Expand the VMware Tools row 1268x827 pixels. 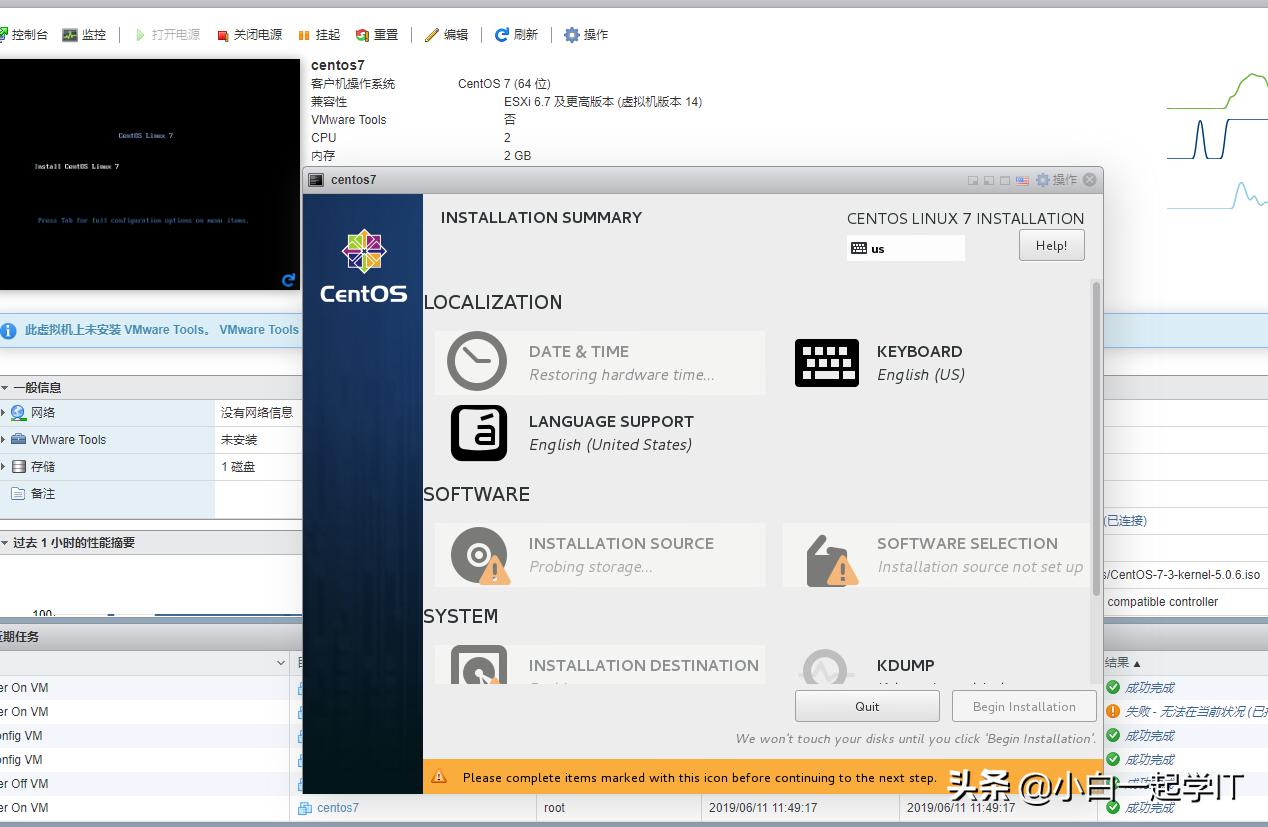coord(3,440)
